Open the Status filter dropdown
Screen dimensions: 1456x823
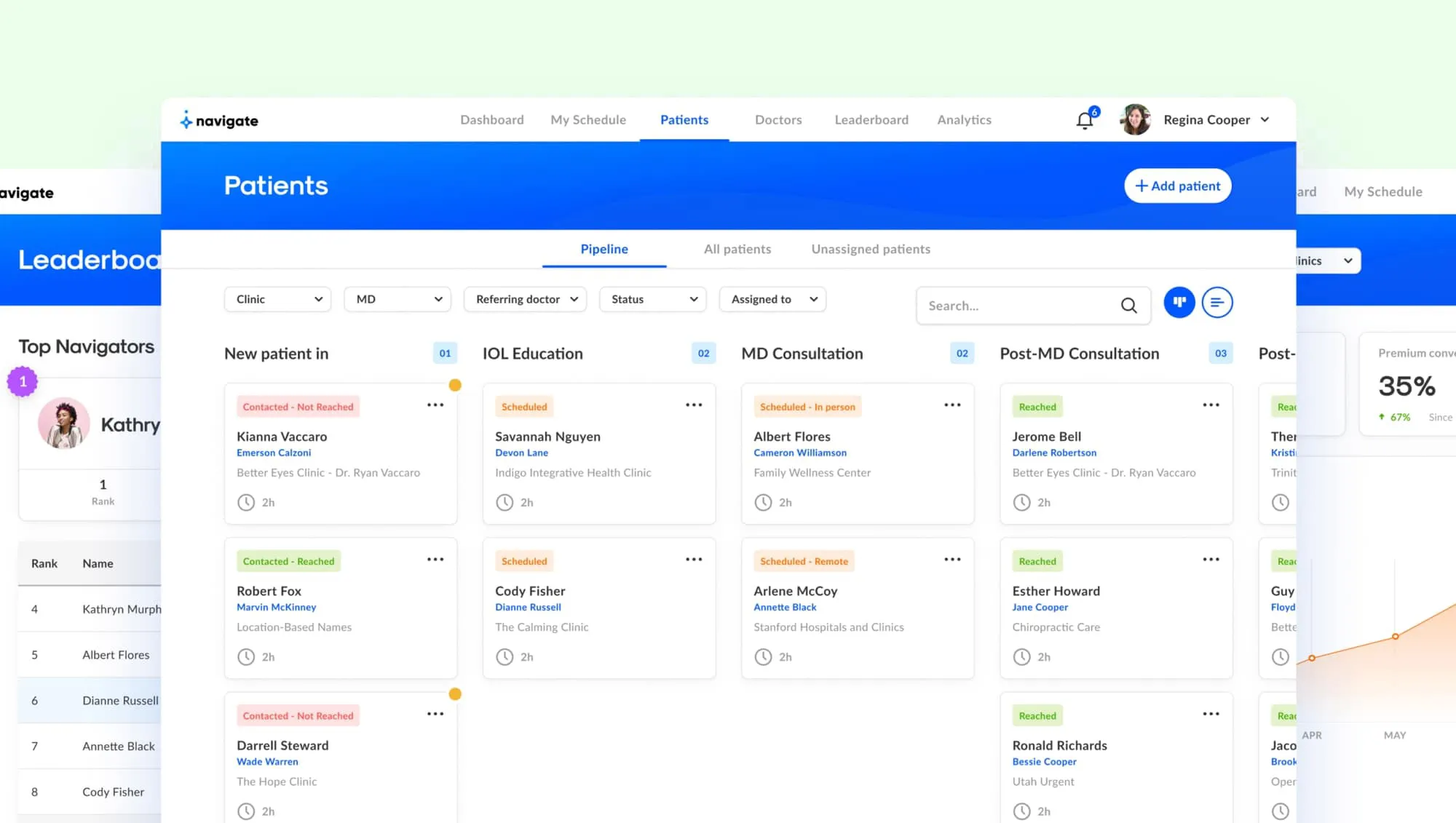(652, 299)
